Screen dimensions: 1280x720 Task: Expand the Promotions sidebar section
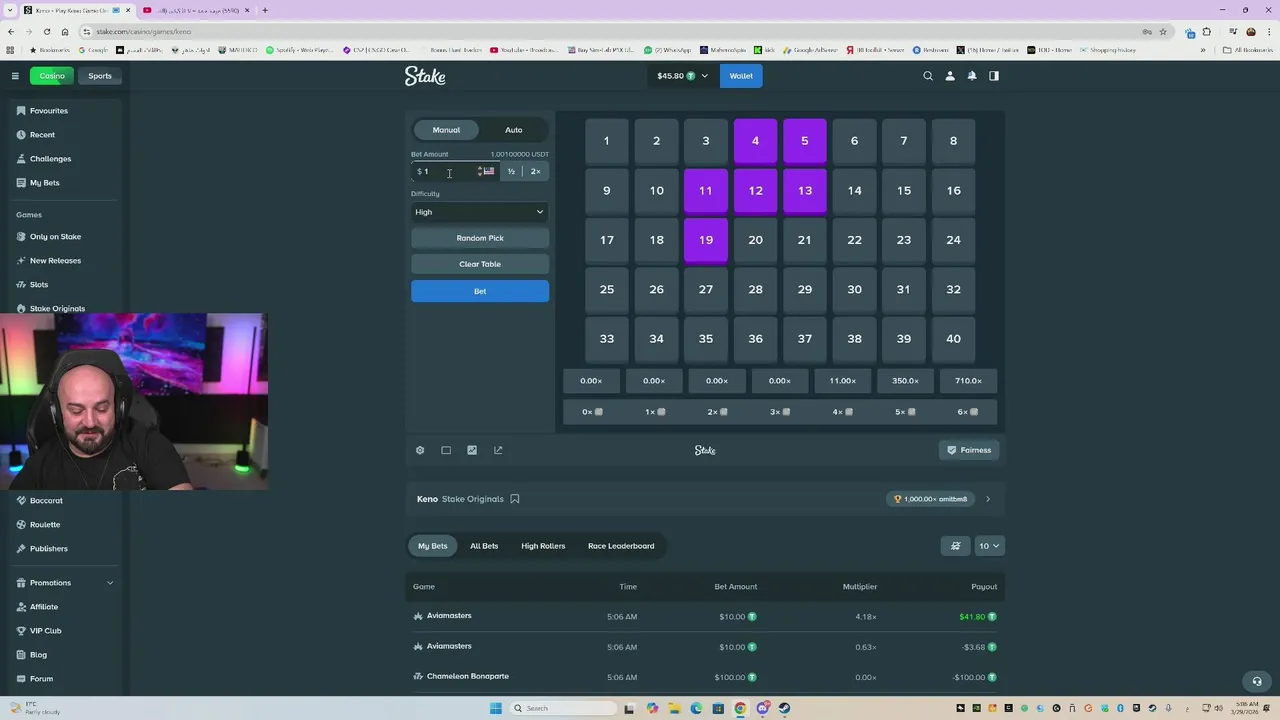point(110,583)
